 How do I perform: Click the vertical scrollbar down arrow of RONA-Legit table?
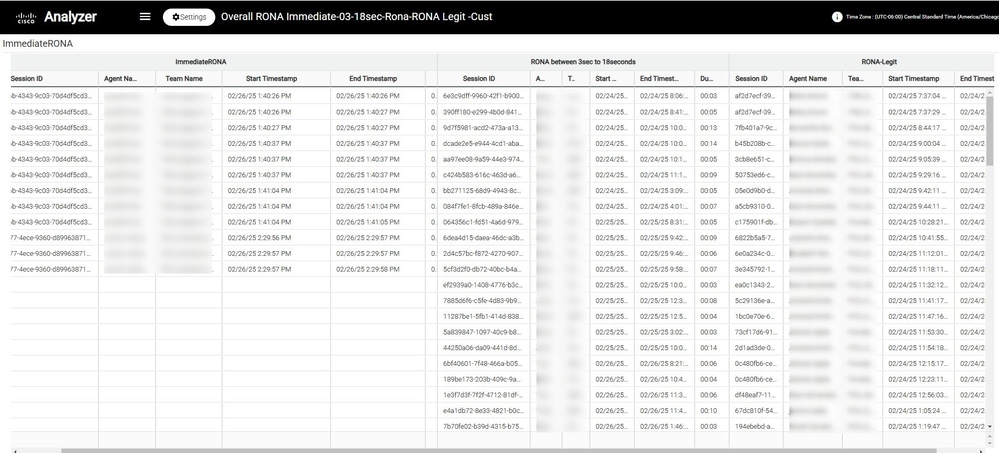[989, 426]
